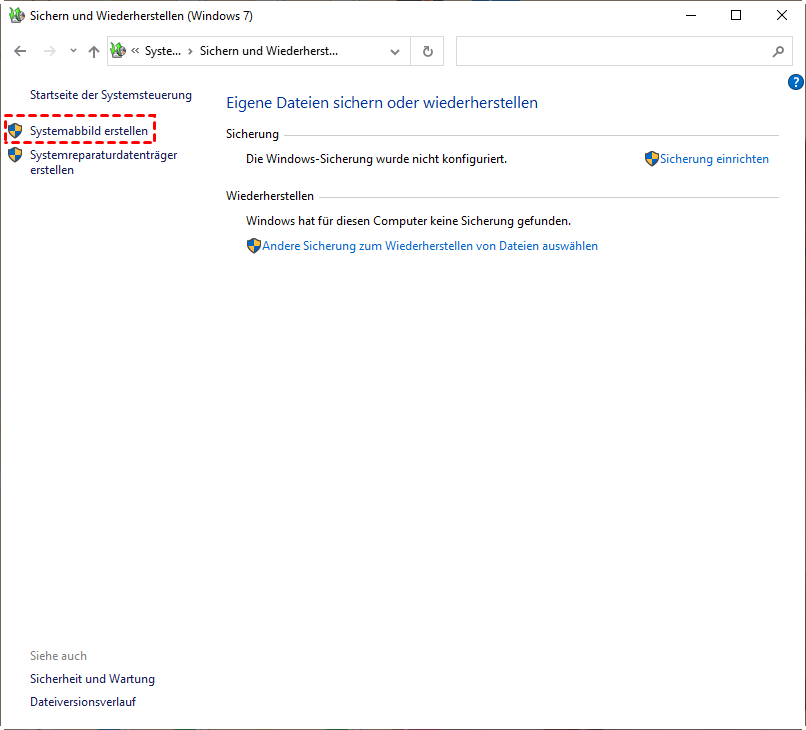Minimize the Sichern und Wiederherstellen window
Screen dimensions: 806x730
[x=691, y=15]
